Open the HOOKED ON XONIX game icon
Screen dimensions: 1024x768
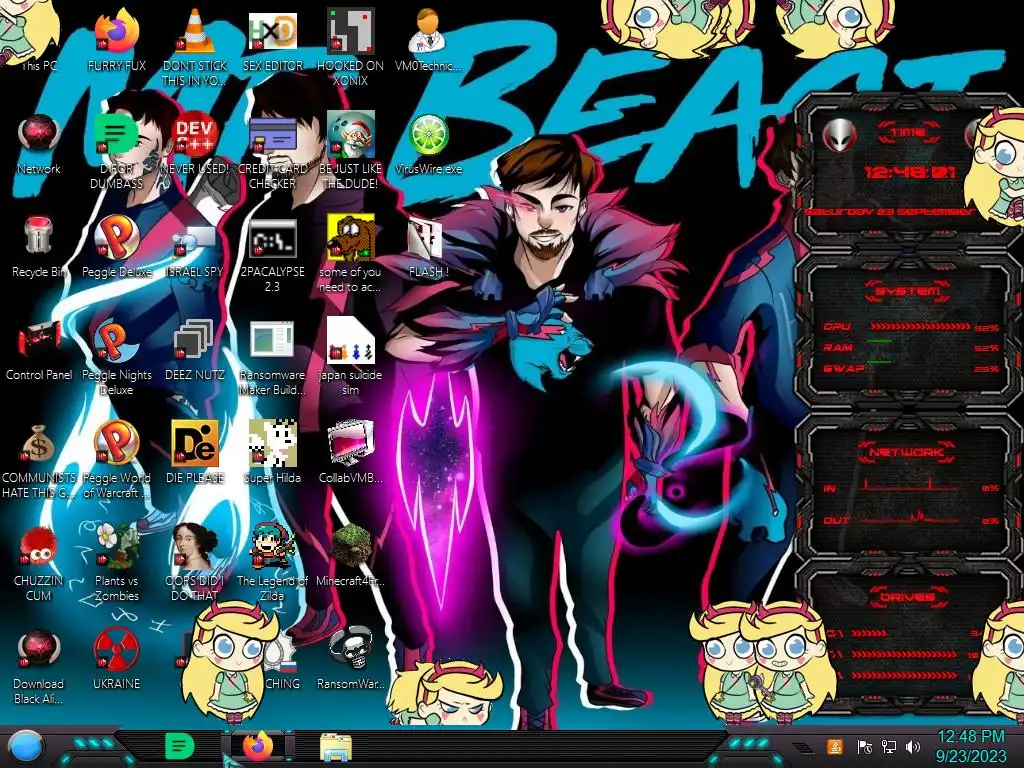(350, 31)
